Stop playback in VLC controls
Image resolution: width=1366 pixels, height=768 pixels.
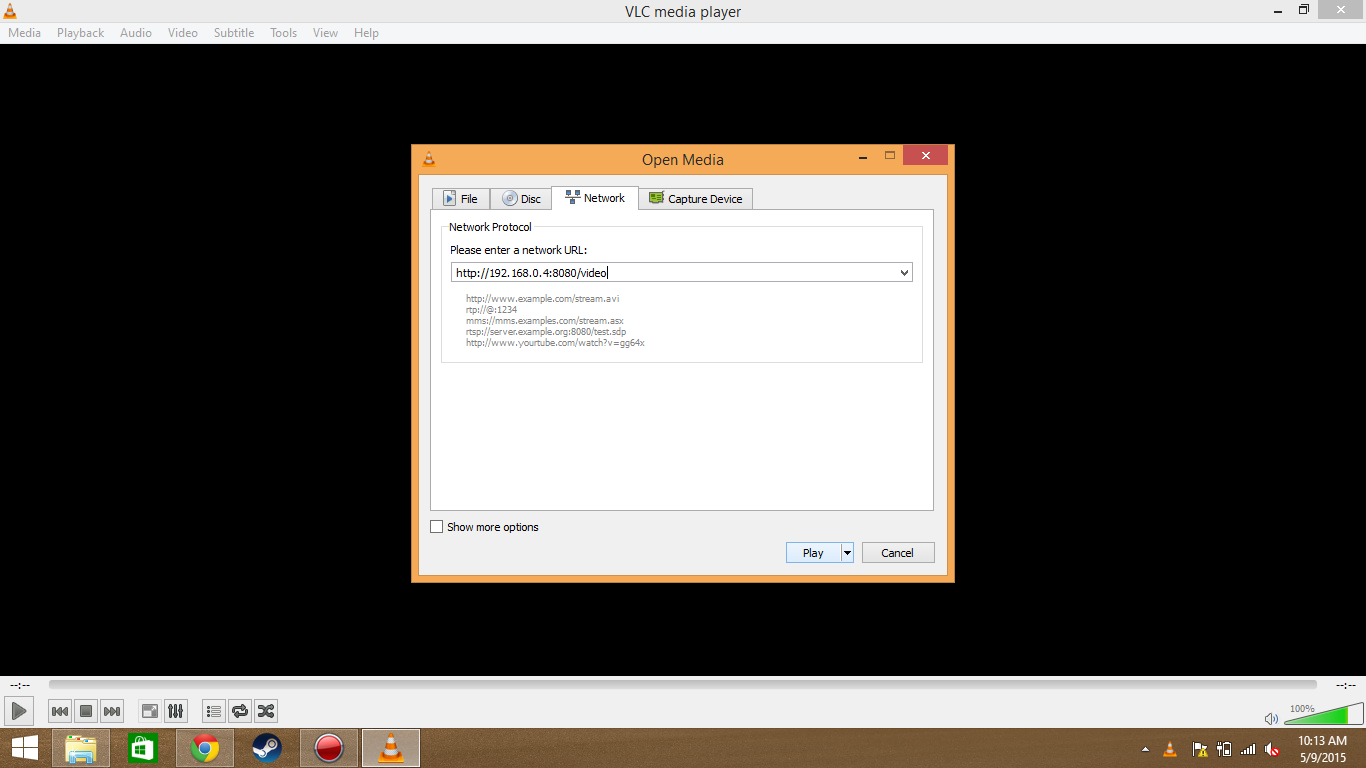[x=86, y=711]
